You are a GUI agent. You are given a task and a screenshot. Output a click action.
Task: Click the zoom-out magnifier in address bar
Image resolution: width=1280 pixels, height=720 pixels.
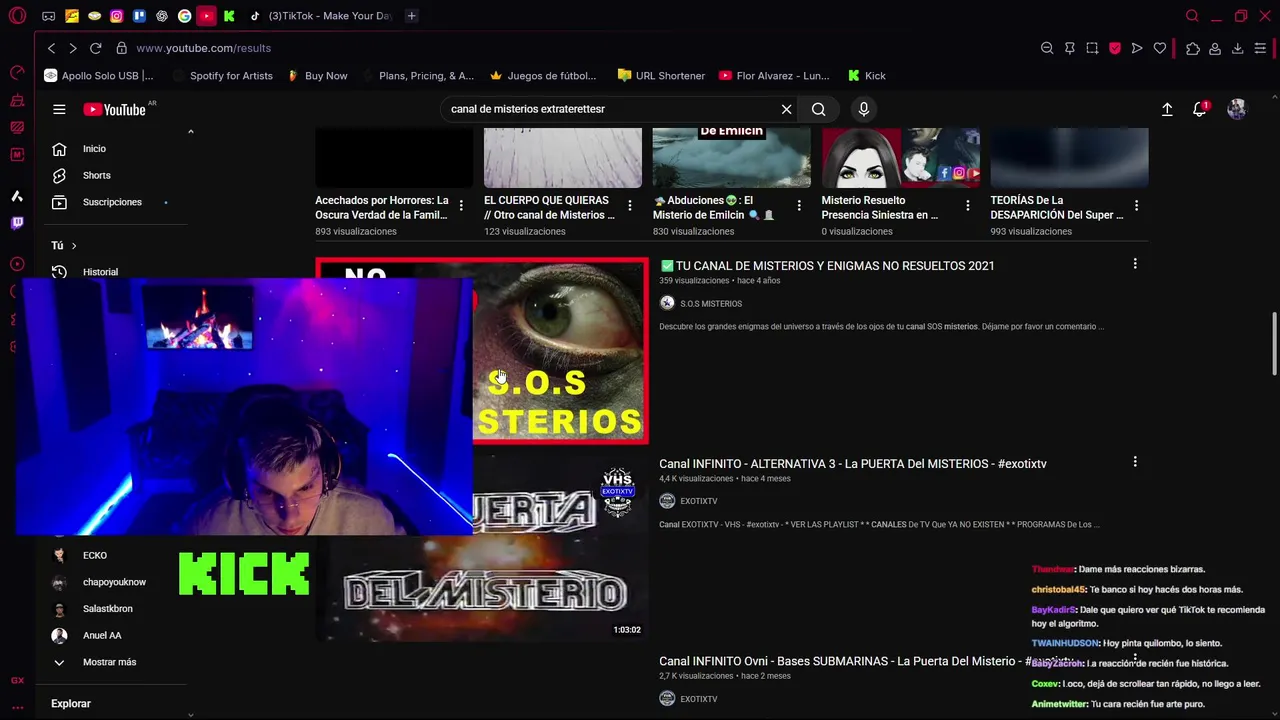pos(1047,48)
